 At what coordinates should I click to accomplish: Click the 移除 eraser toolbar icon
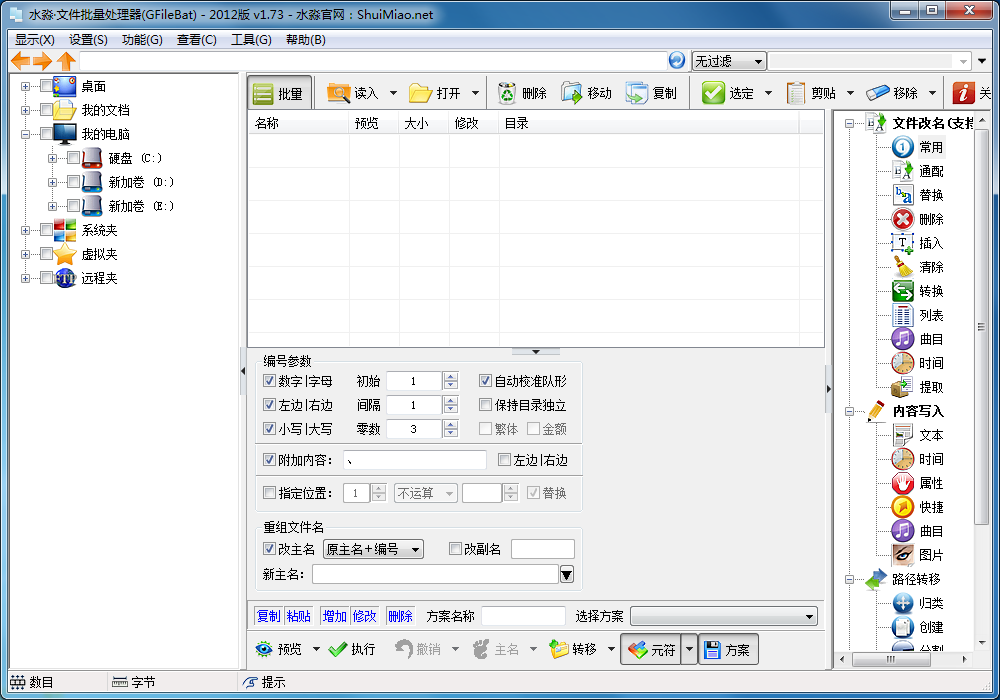click(878, 93)
